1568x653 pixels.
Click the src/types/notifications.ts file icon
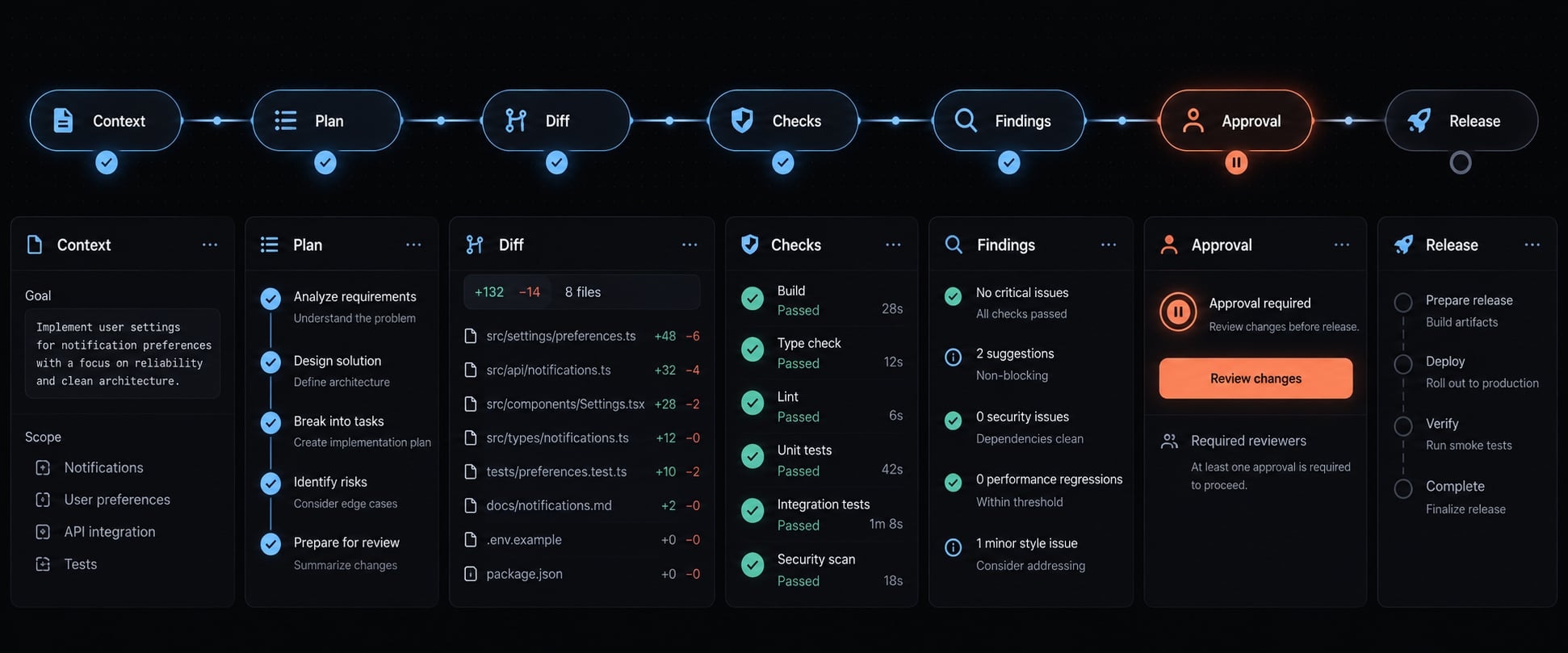(x=470, y=437)
